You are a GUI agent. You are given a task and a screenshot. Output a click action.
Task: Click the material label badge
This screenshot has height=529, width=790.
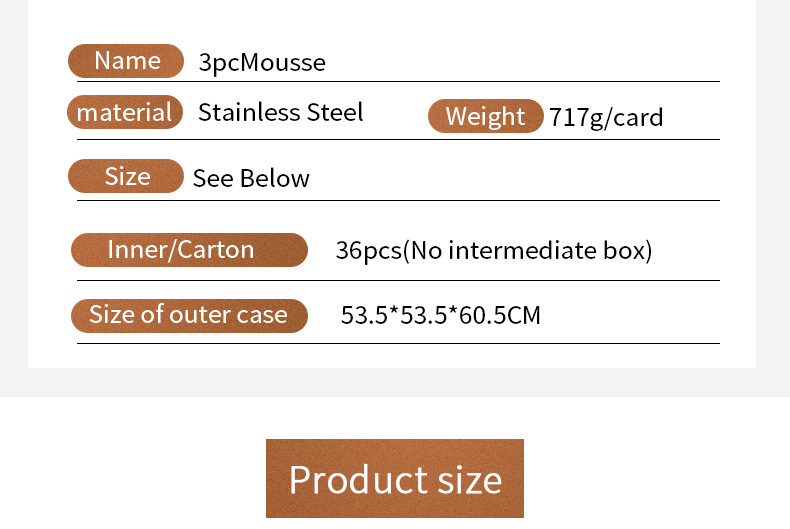125,112
